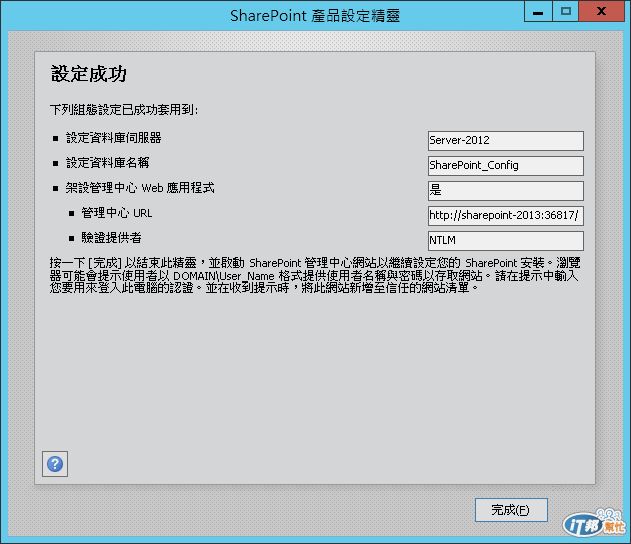The width and height of the screenshot is (631, 544).
Task: Click the 完成(F) finish button
Action: [x=511, y=510]
